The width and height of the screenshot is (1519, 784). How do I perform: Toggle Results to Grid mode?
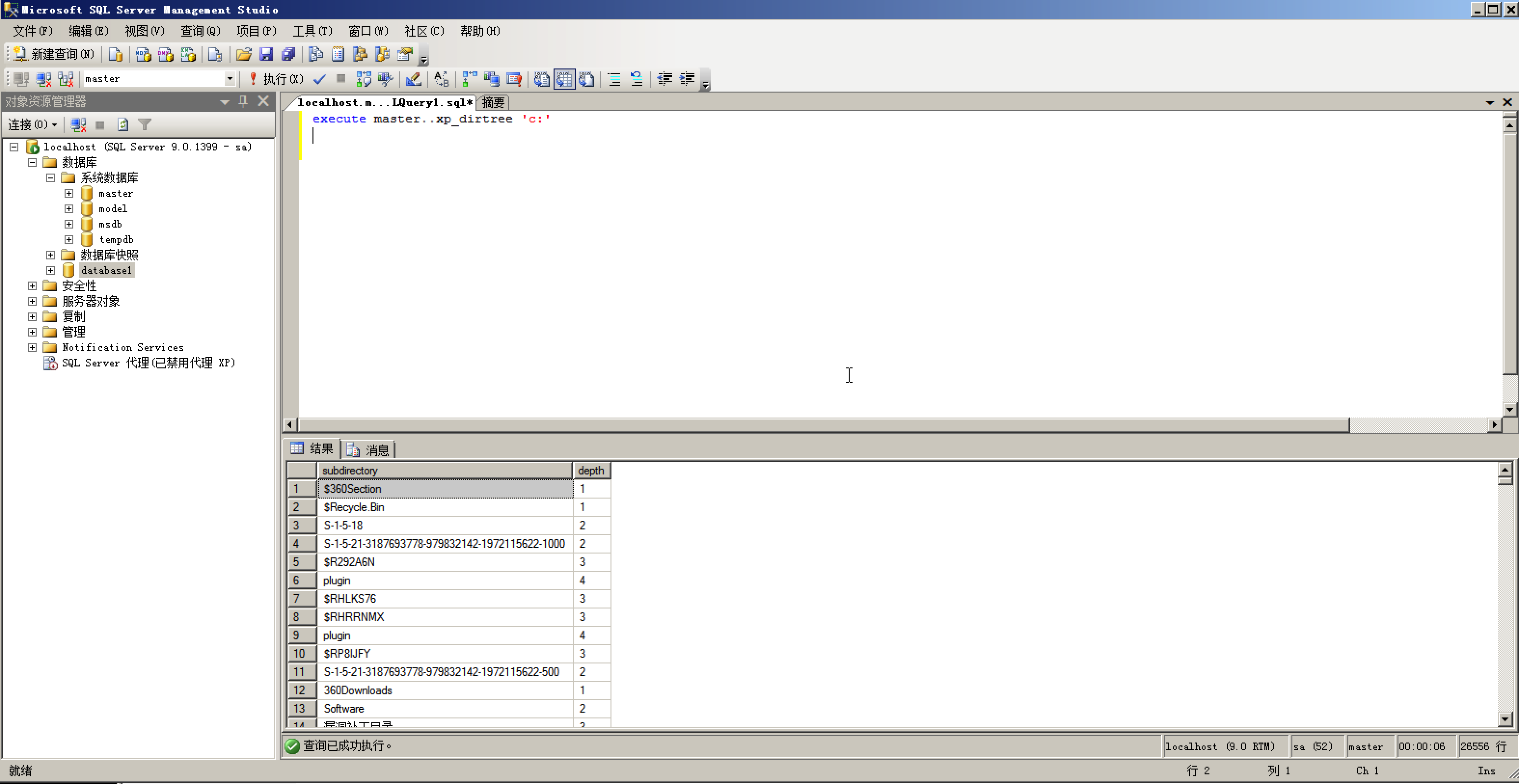pyautogui.click(x=564, y=79)
